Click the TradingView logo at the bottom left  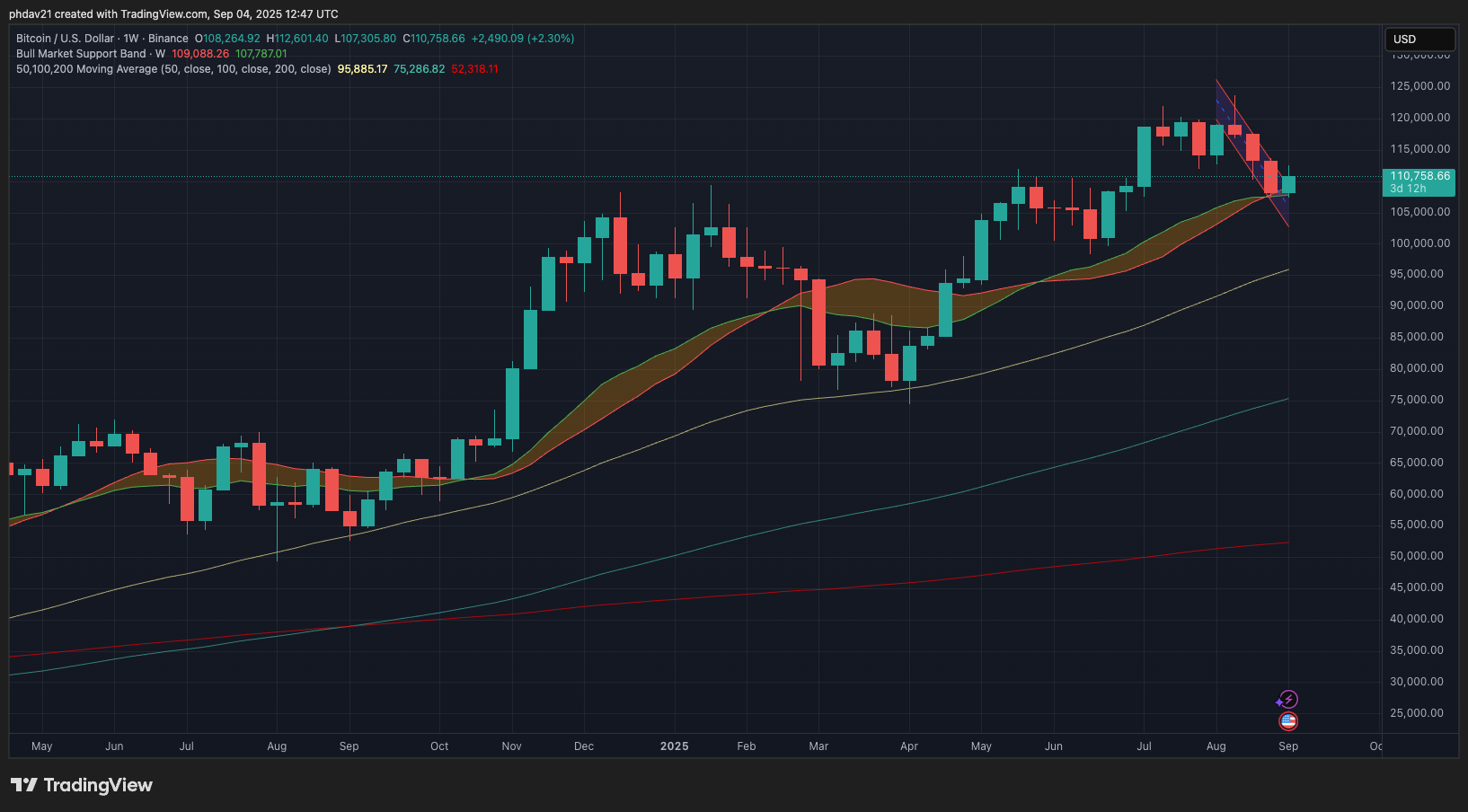tap(82, 785)
